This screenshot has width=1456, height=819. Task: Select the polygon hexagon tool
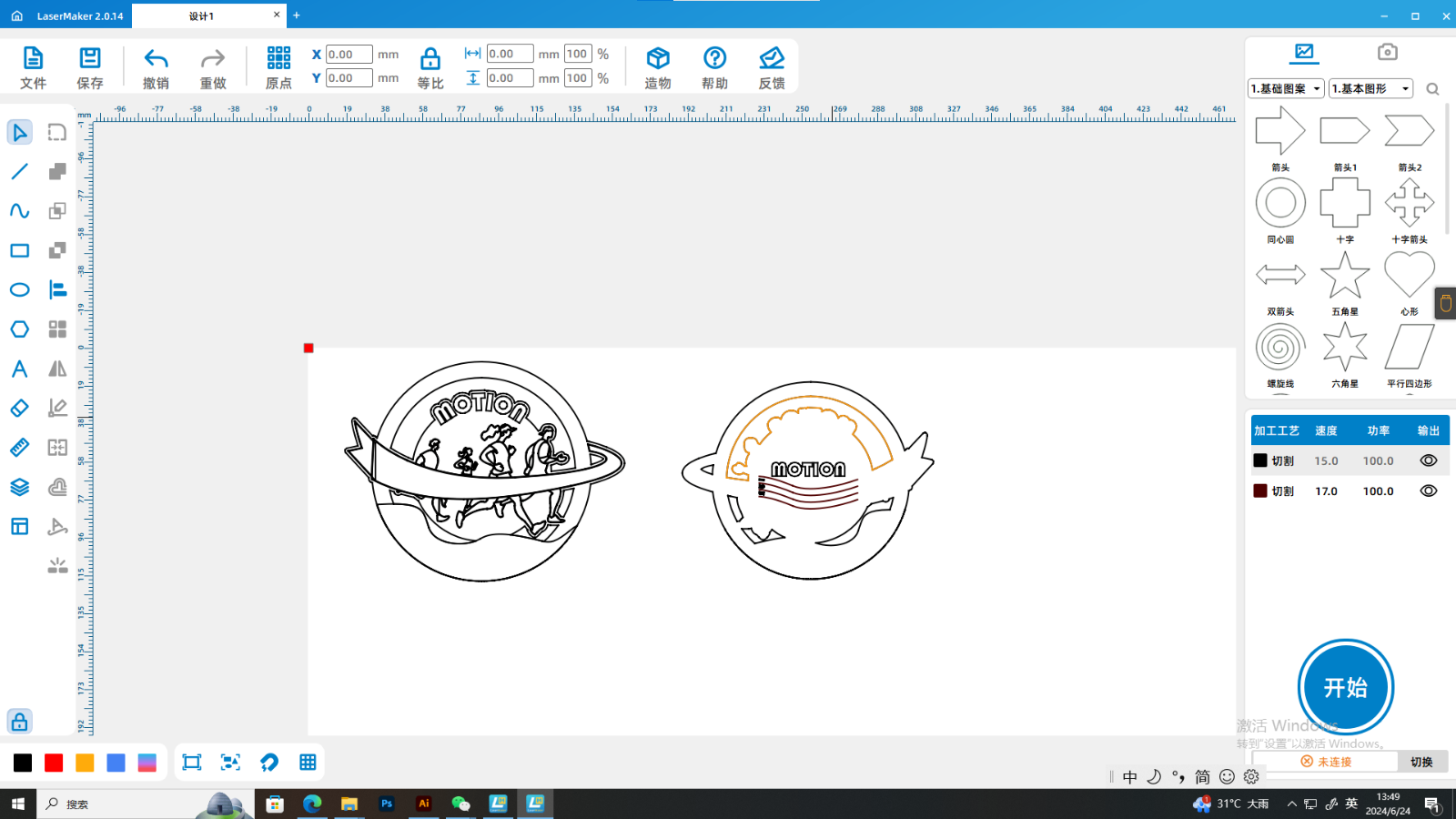[19, 329]
